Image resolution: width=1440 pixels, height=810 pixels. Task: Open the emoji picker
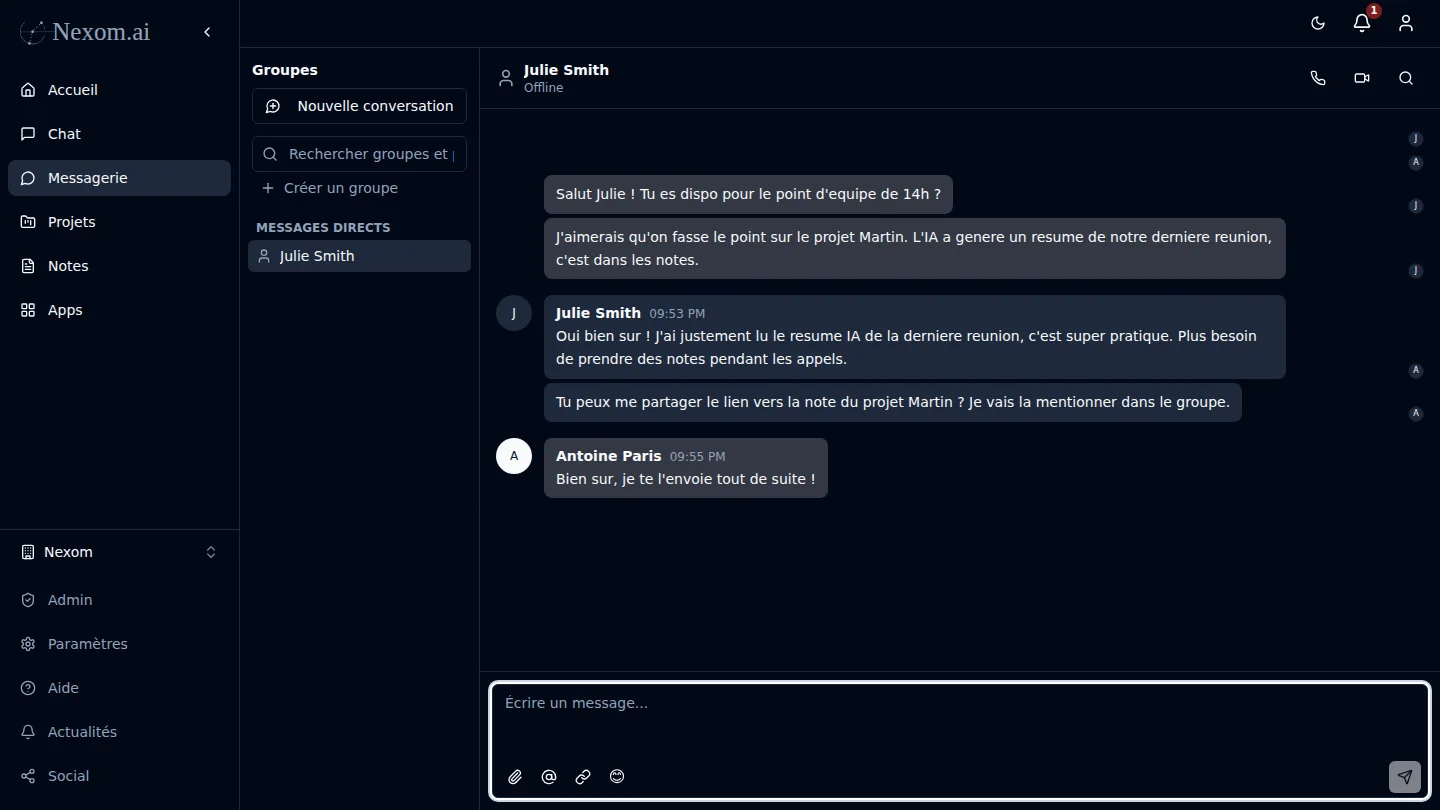point(617,777)
